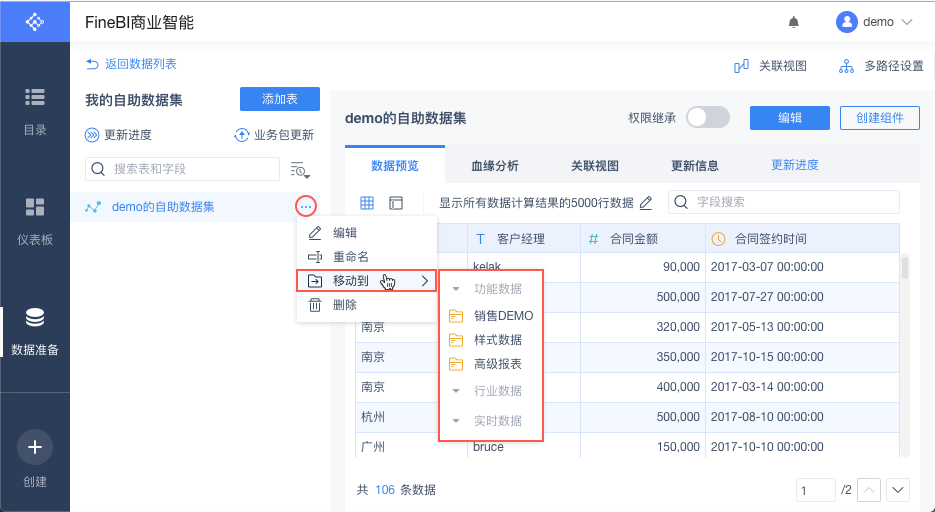Click the 字段搜索 field search box
935x512 pixels.
point(785,202)
